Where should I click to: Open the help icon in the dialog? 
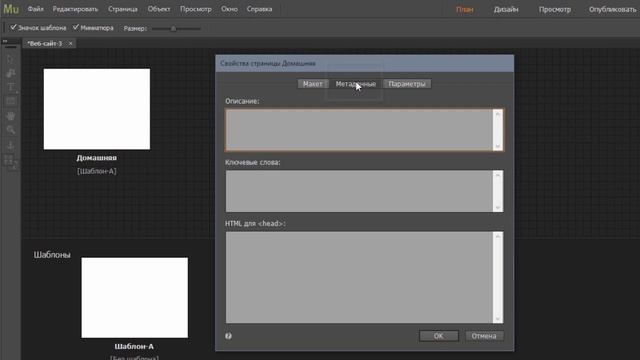(x=229, y=336)
